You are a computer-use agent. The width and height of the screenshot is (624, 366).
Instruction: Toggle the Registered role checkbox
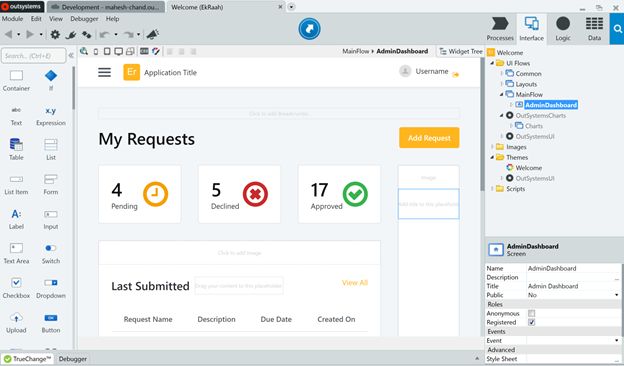[x=531, y=322]
